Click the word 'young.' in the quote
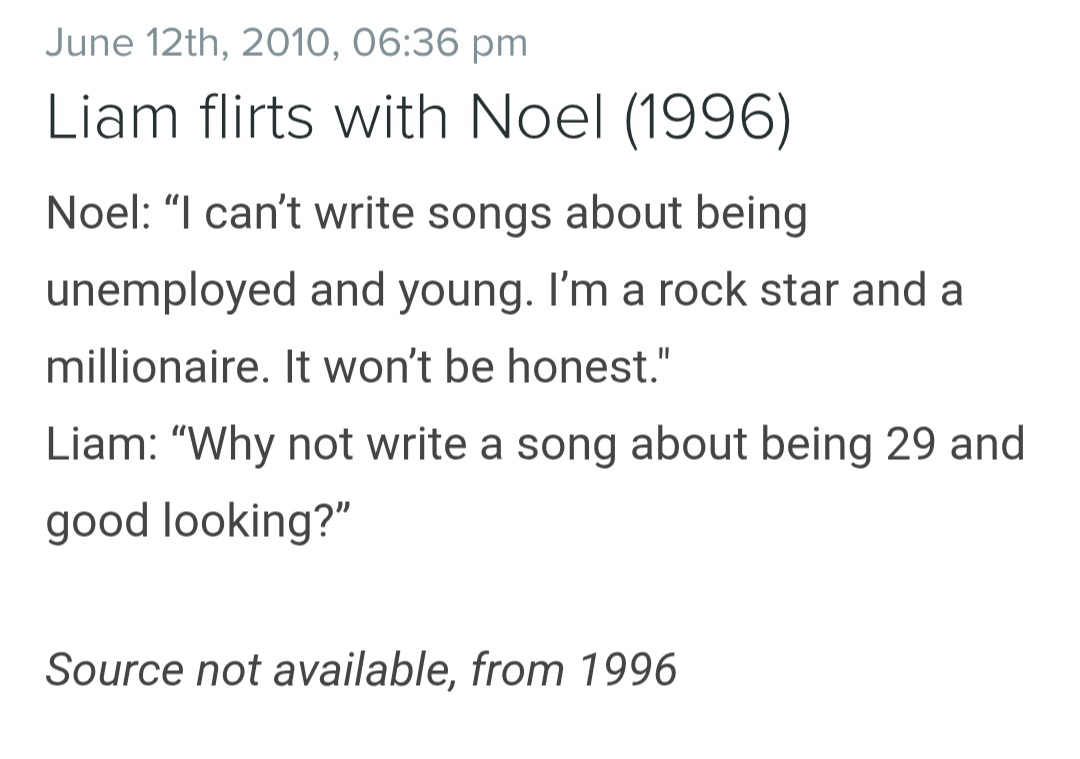This screenshot has width=1080, height=759. pos(466,292)
